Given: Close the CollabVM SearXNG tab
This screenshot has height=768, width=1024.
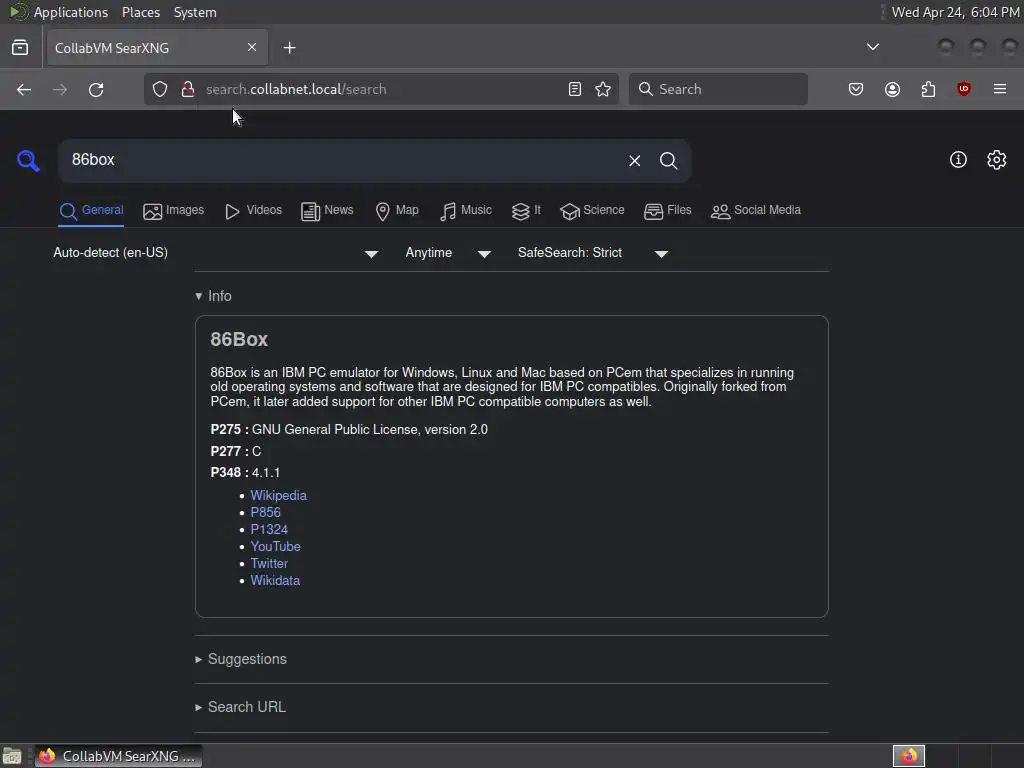Looking at the screenshot, I should tap(252, 48).
